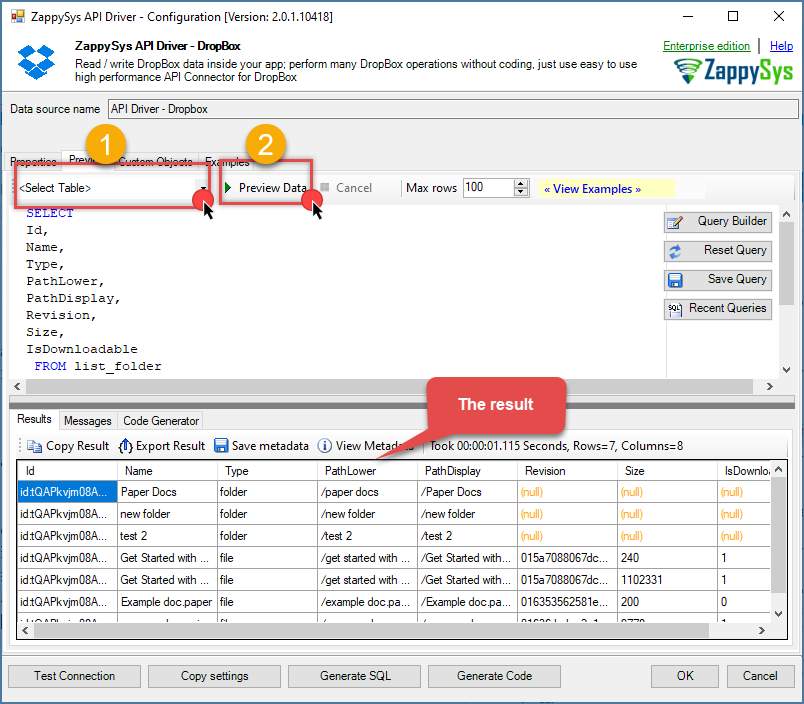Click the Dropbox logo icon
This screenshot has height=704, width=804.
click(36, 62)
